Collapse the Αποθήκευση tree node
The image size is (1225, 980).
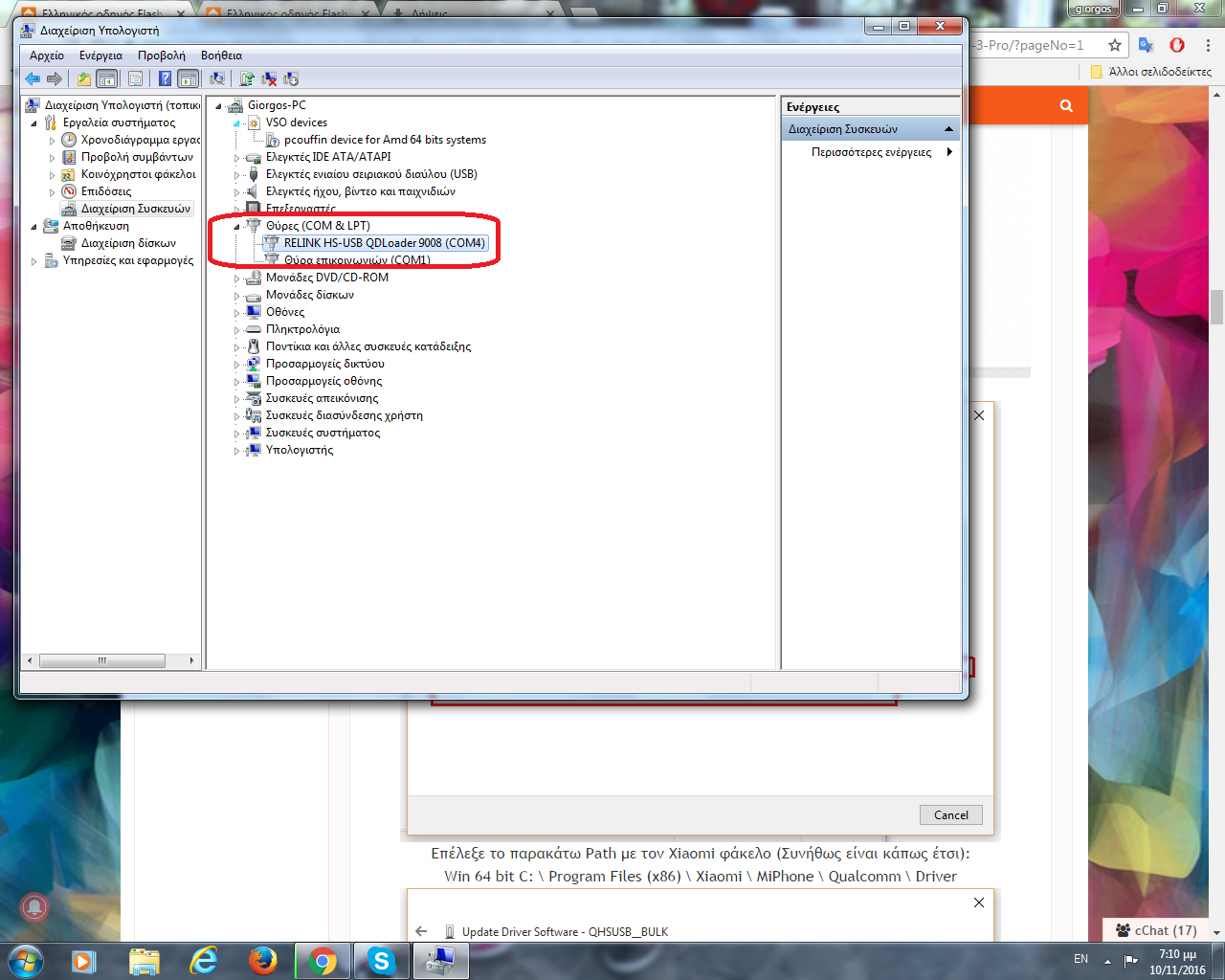(34, 226)
